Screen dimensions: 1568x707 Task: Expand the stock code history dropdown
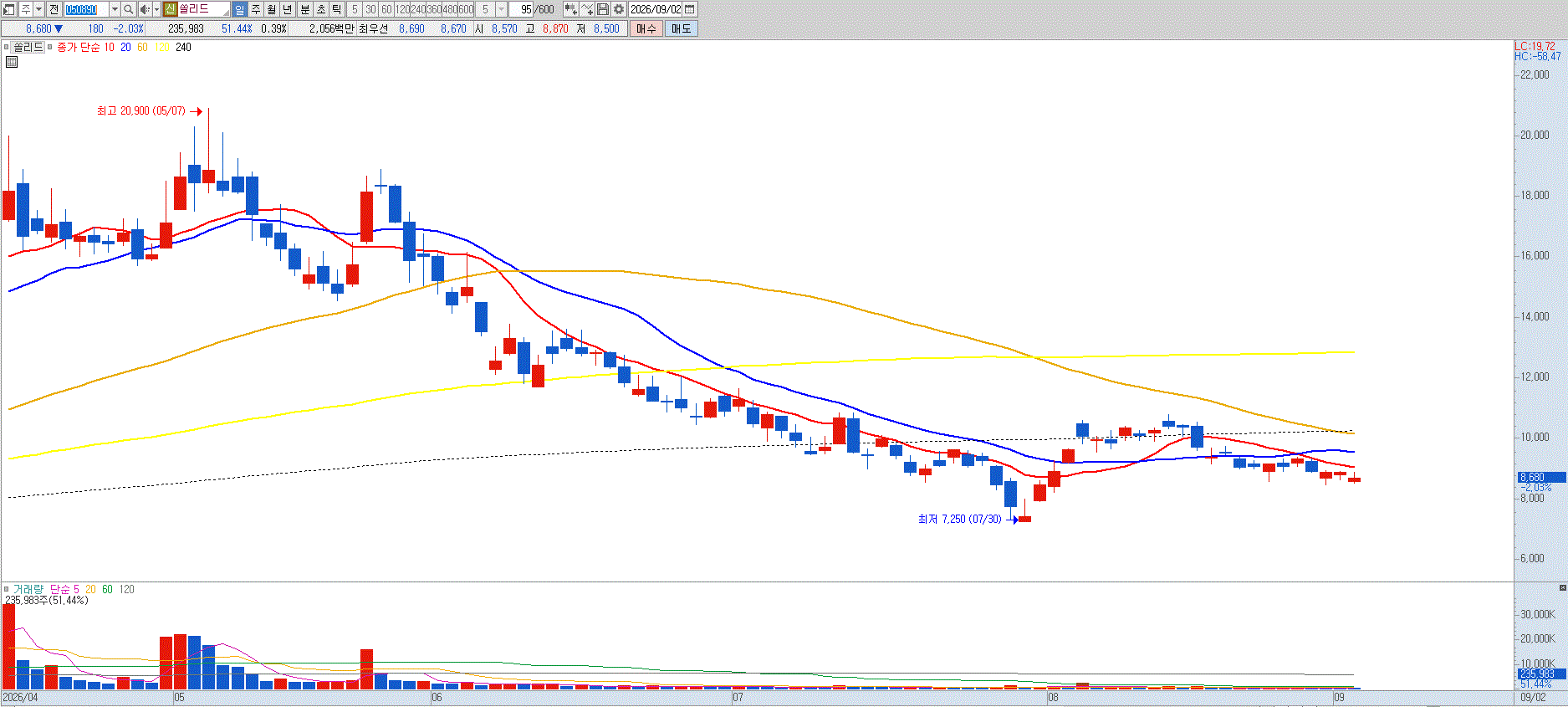115,9
